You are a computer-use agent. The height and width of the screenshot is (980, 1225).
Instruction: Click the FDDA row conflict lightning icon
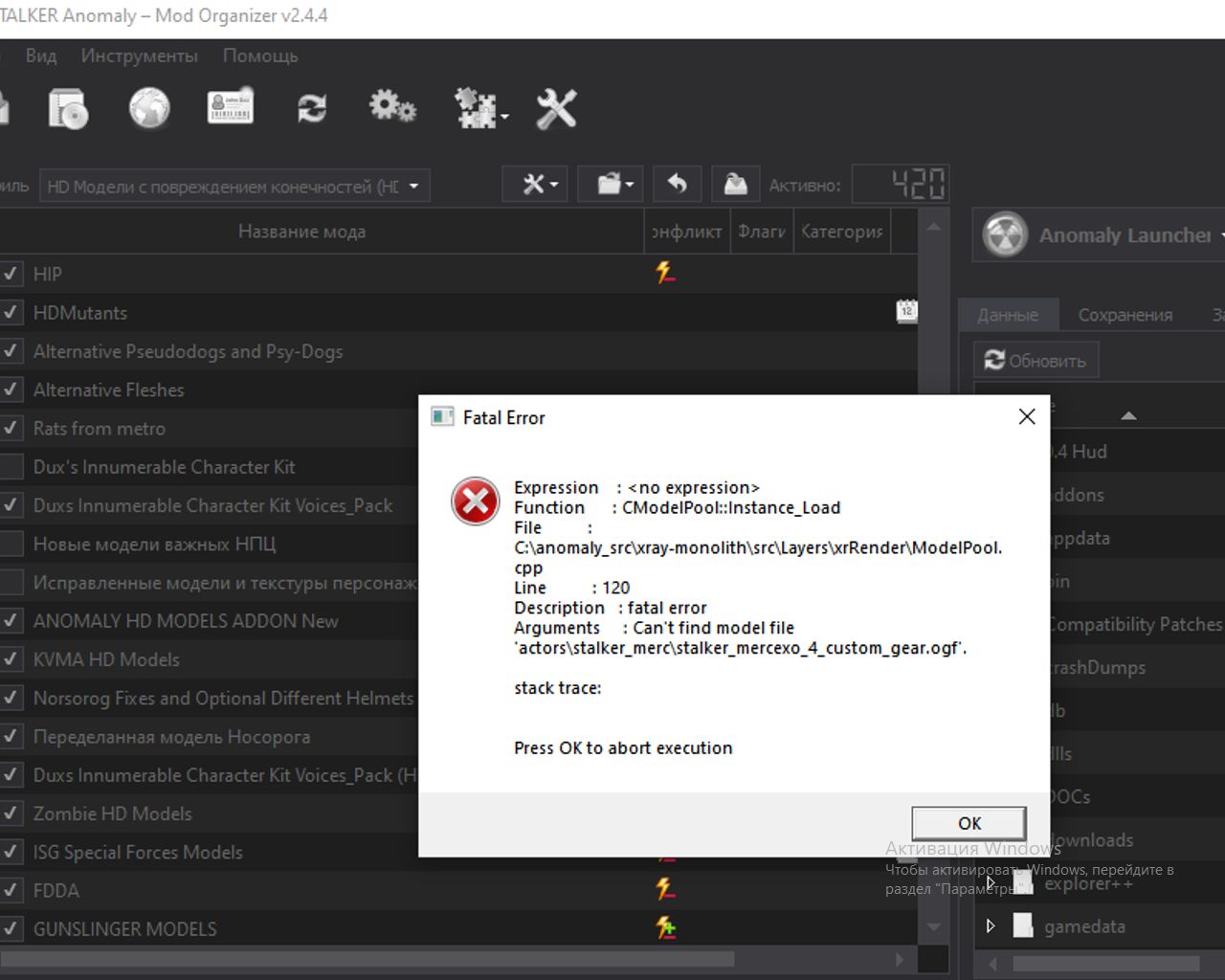tap(665, 889)
